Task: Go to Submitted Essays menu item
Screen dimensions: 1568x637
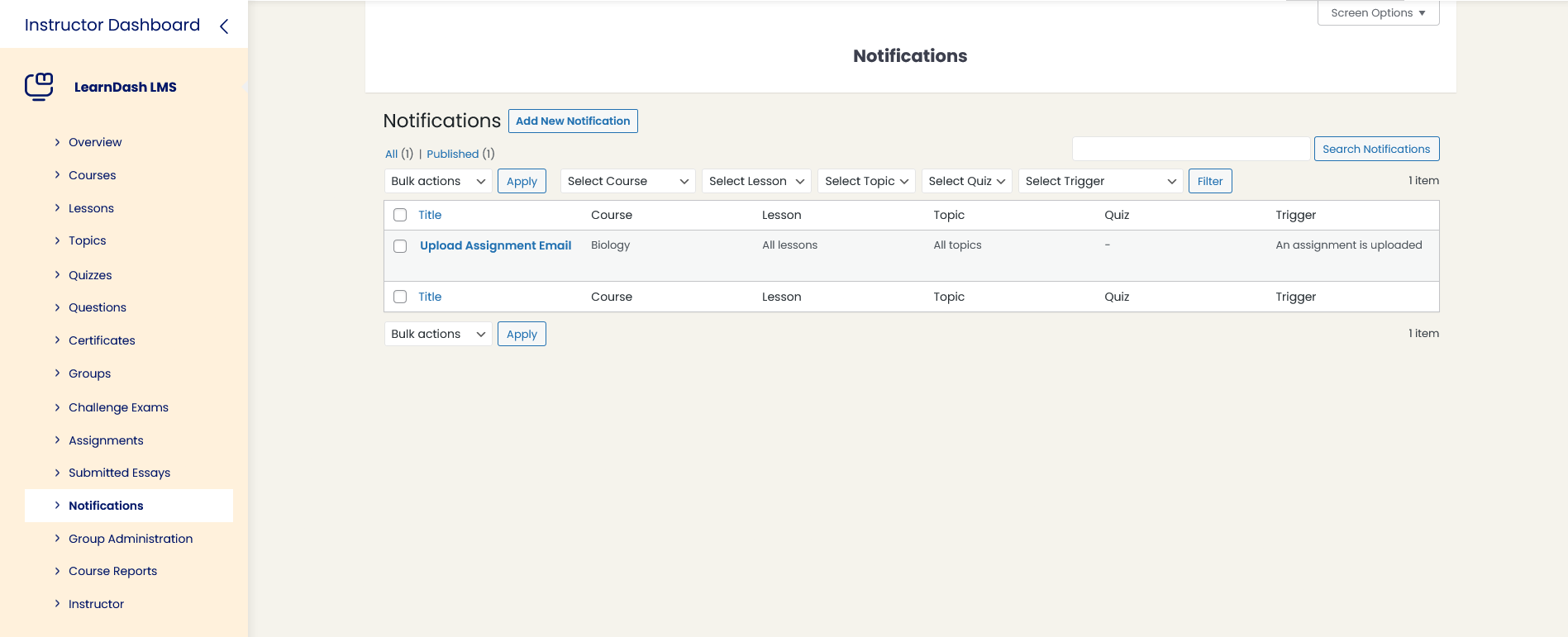Action: click(x=119, y=473)
